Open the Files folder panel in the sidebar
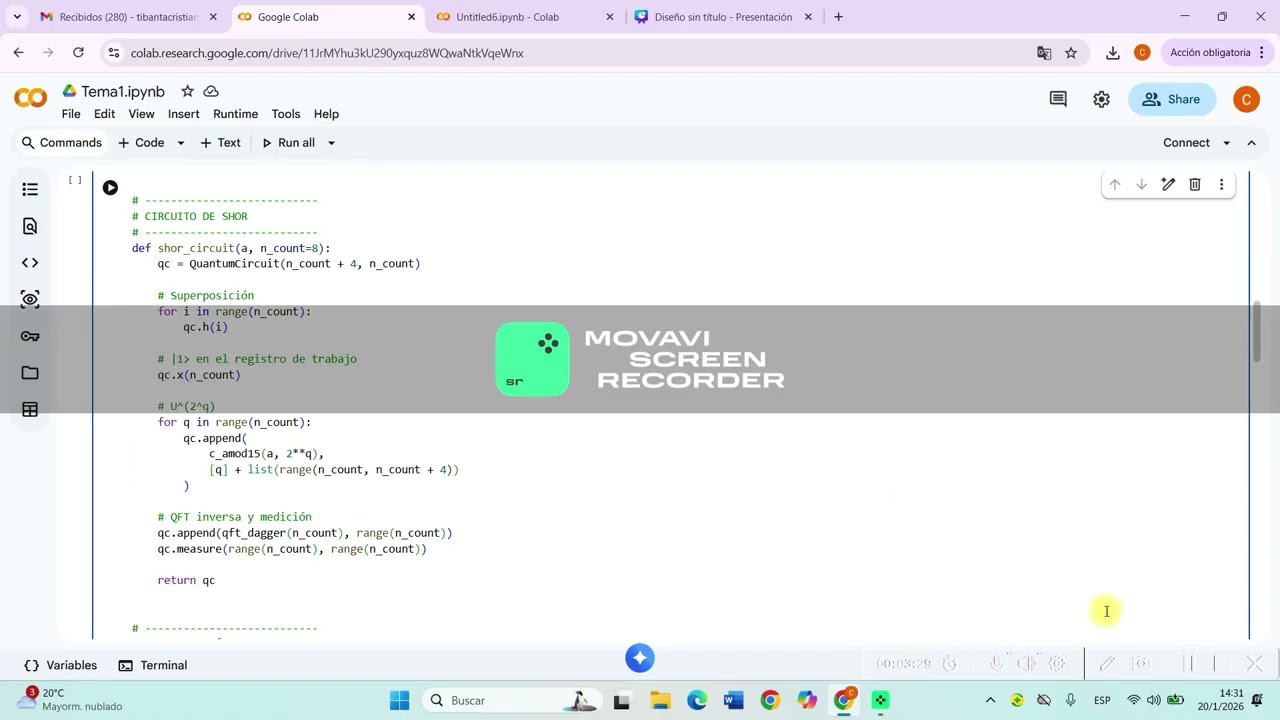This screenshot has width=1280, height=720. (x=30, y=373)
